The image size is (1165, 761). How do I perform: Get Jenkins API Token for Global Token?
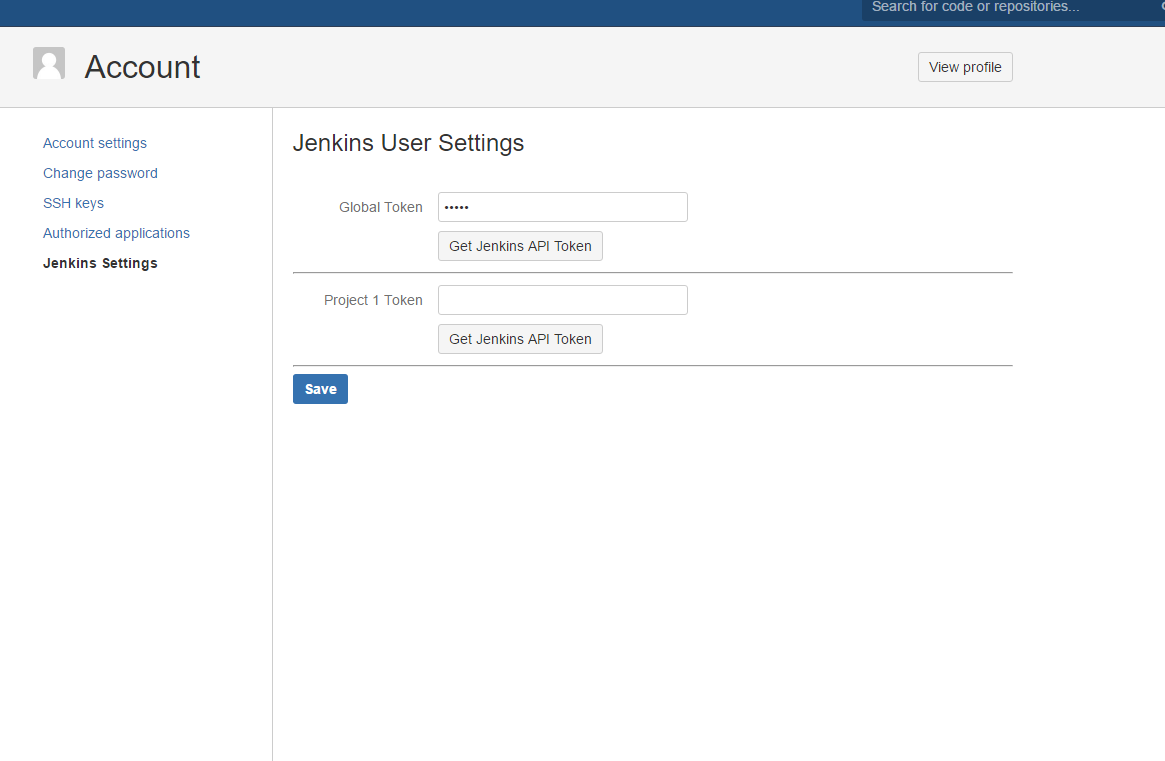click(520, 246)
